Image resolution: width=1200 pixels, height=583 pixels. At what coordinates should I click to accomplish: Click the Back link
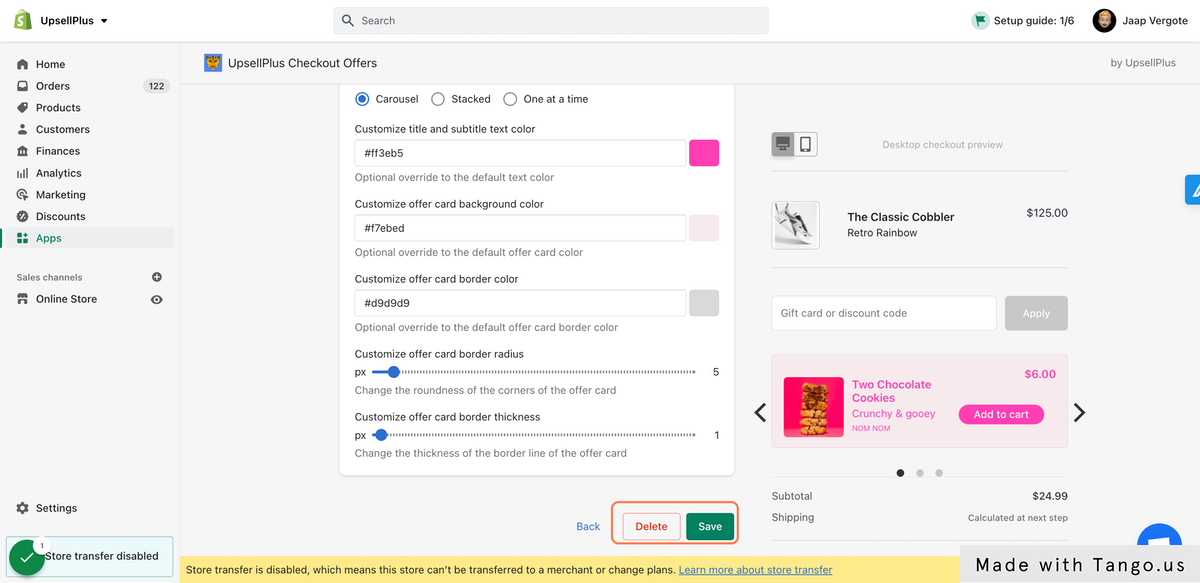(588, 526)
